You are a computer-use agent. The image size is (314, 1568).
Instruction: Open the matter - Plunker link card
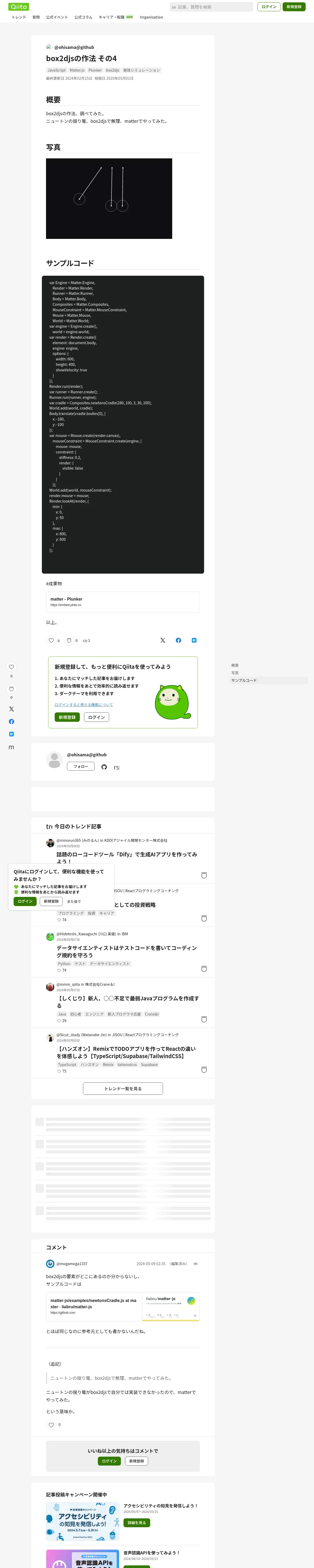tap(122, 602)
